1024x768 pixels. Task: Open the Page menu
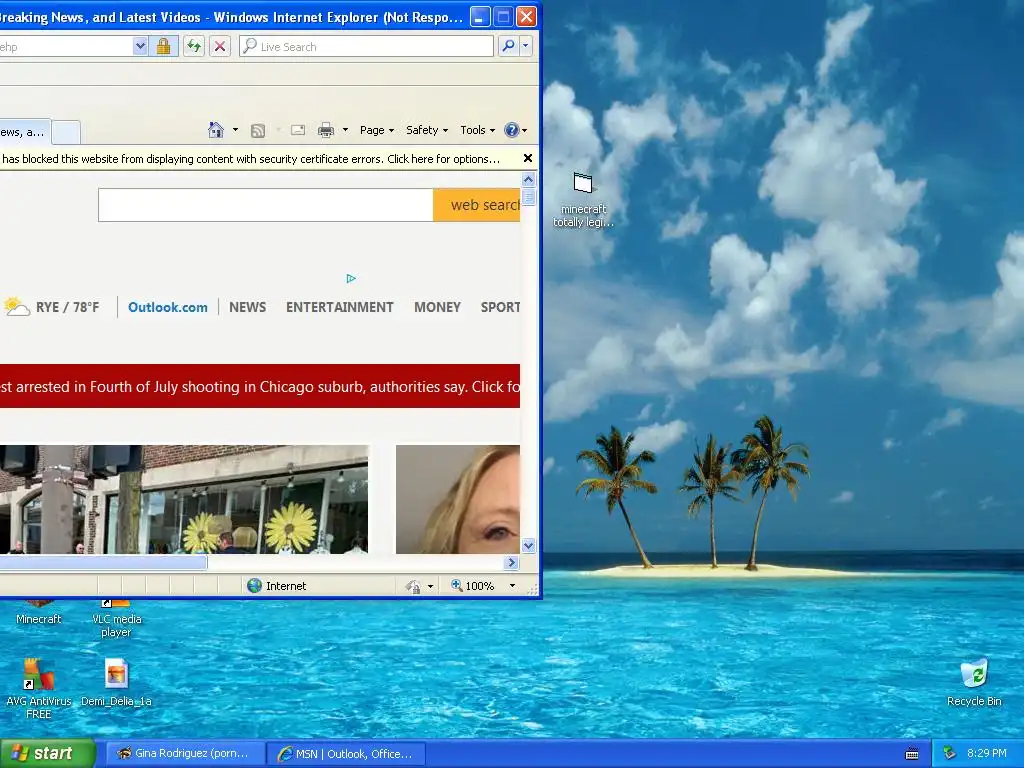click(x=377, y=130)
